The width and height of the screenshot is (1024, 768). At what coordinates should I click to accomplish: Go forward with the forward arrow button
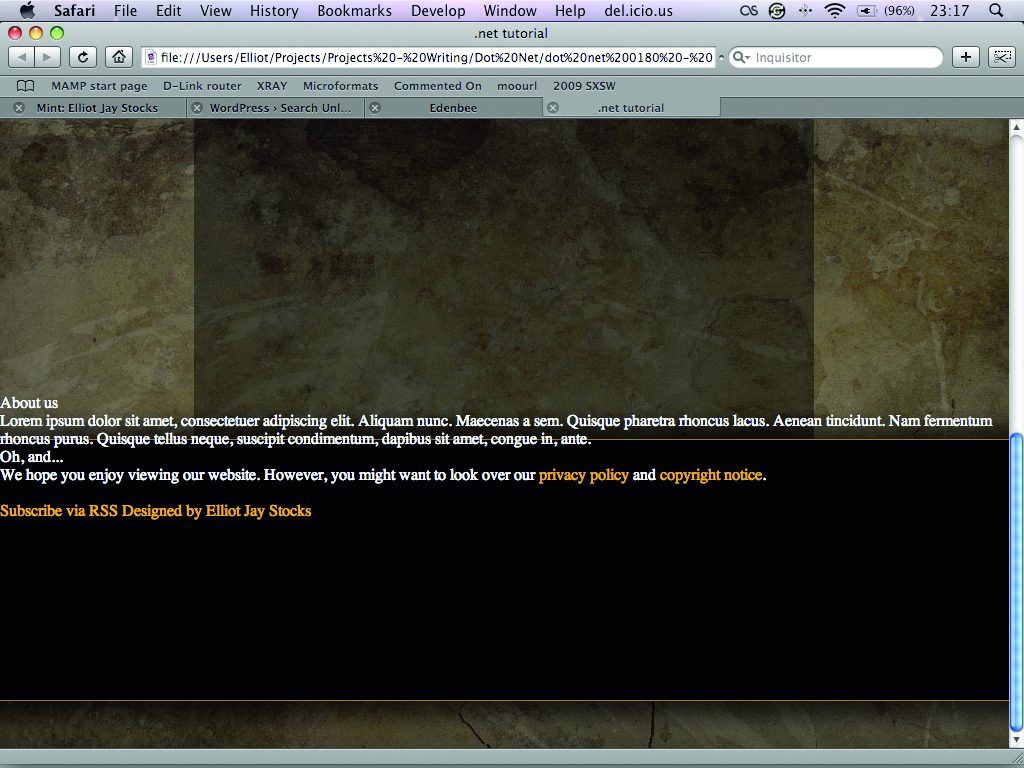point(47,57)
